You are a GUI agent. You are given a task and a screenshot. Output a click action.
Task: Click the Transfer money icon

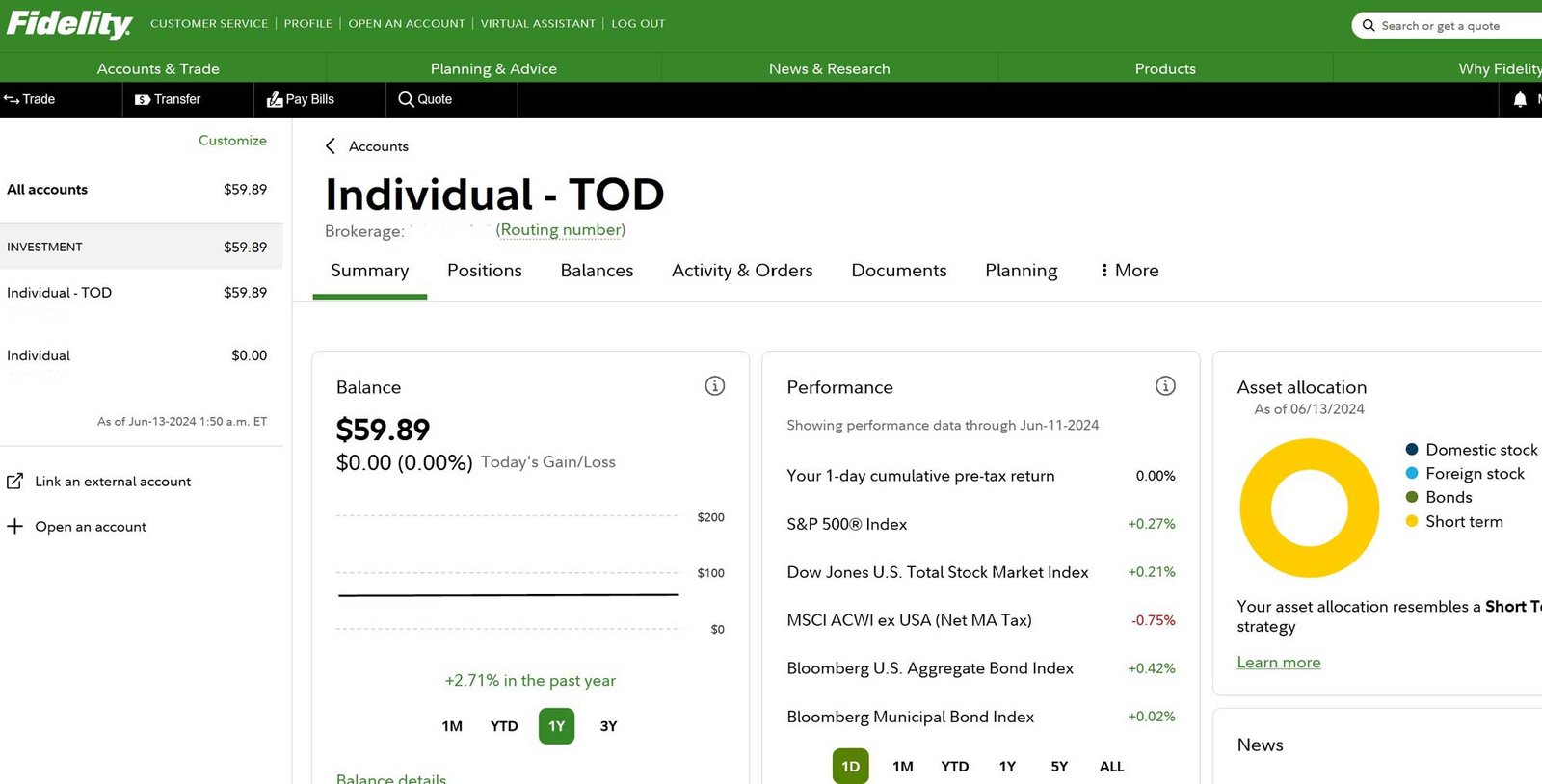143,99
